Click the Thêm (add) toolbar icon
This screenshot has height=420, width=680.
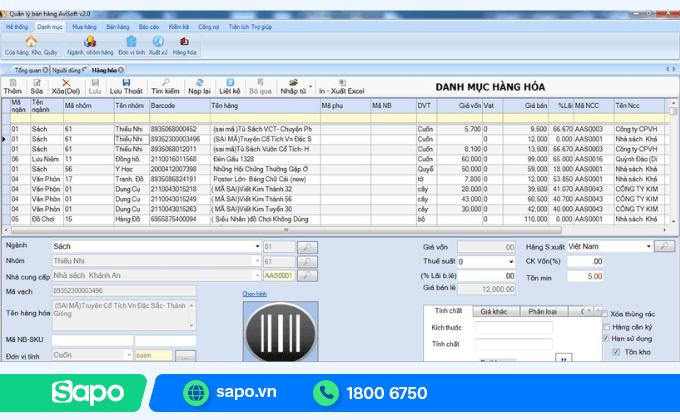(x=12, y=87)
